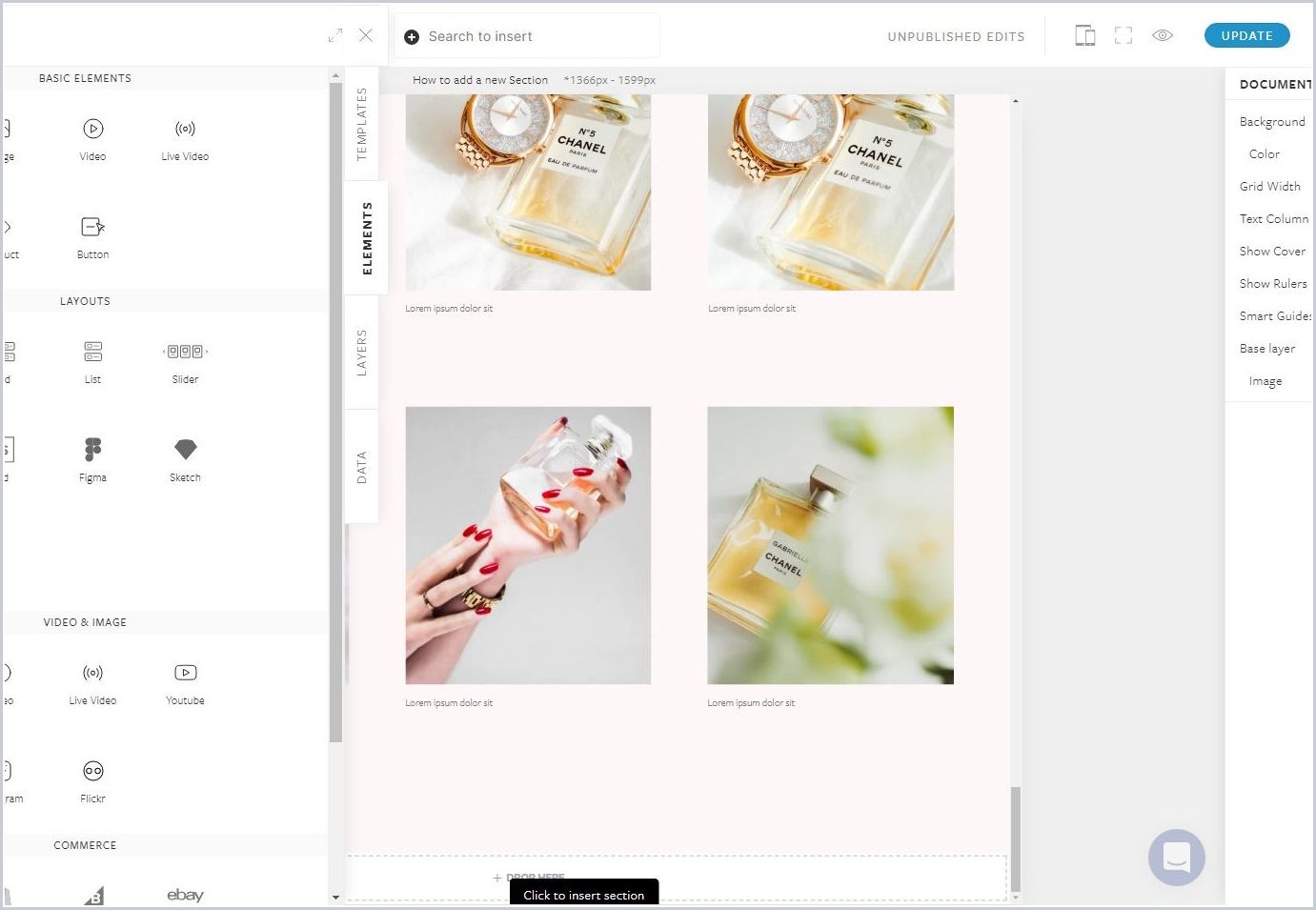1316x910 pixels.
Task: Select the Sketch element icon
Action: tap(185, 449)
